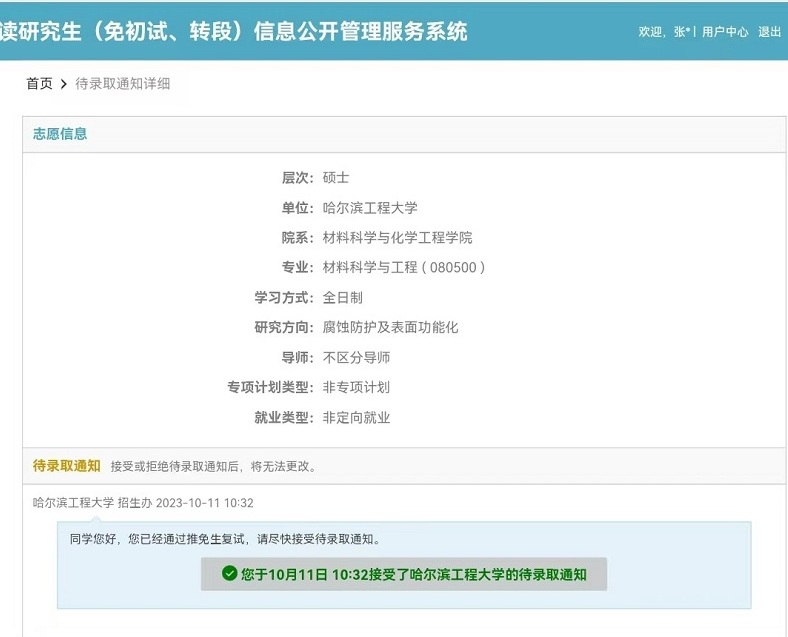
Task: Click the 志愿信息 section header
Action: click(60, 134)
